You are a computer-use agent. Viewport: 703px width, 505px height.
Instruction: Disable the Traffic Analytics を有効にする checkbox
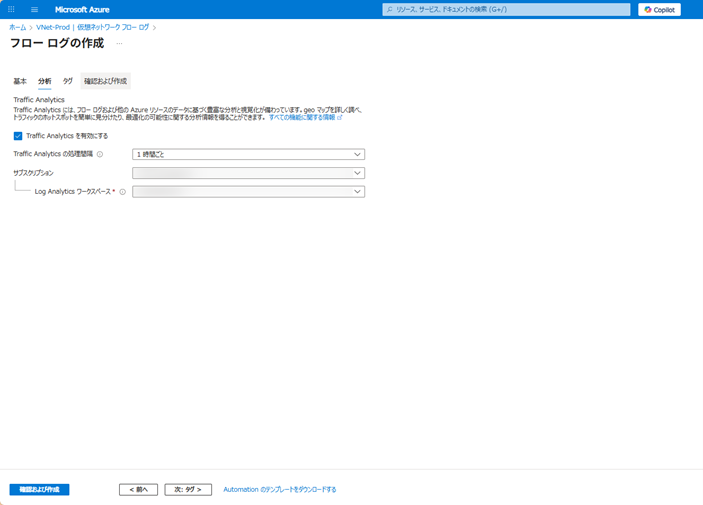click(x=18, y=135)
